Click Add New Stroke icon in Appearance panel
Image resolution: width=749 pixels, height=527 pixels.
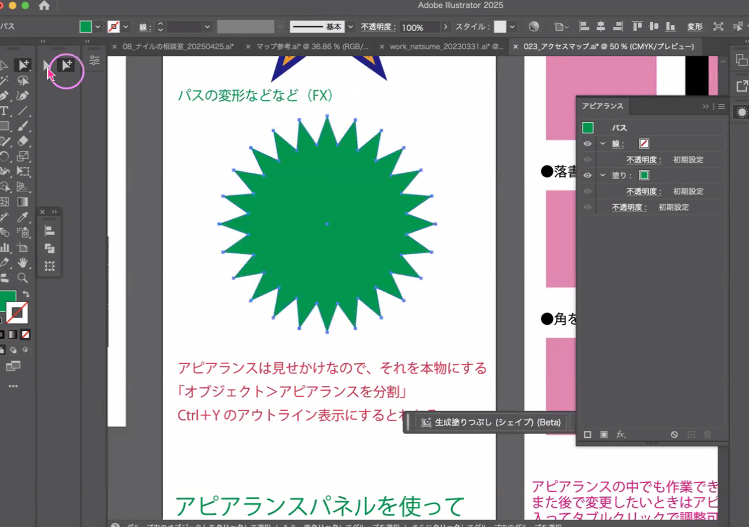[x=588, y=435]
